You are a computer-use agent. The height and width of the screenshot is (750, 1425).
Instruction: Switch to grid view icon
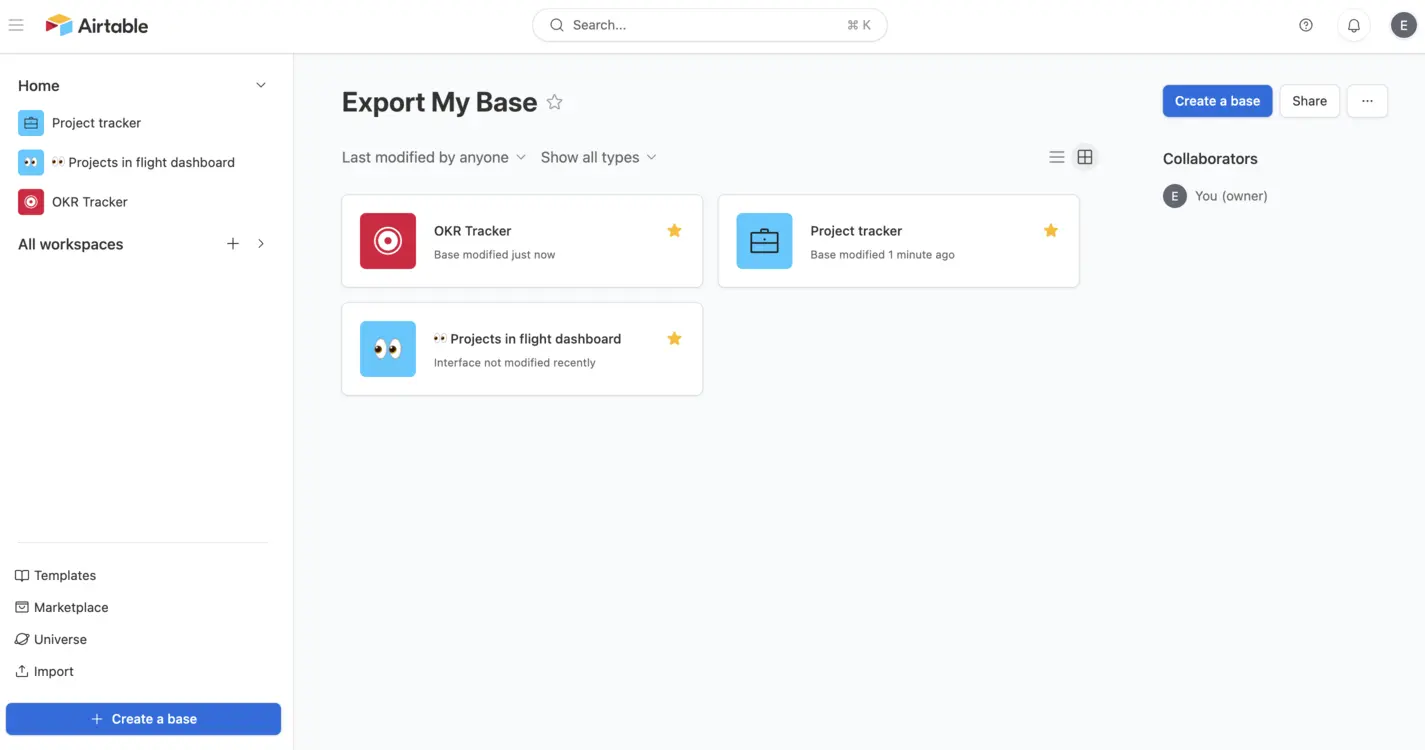tap(1084, 157)
